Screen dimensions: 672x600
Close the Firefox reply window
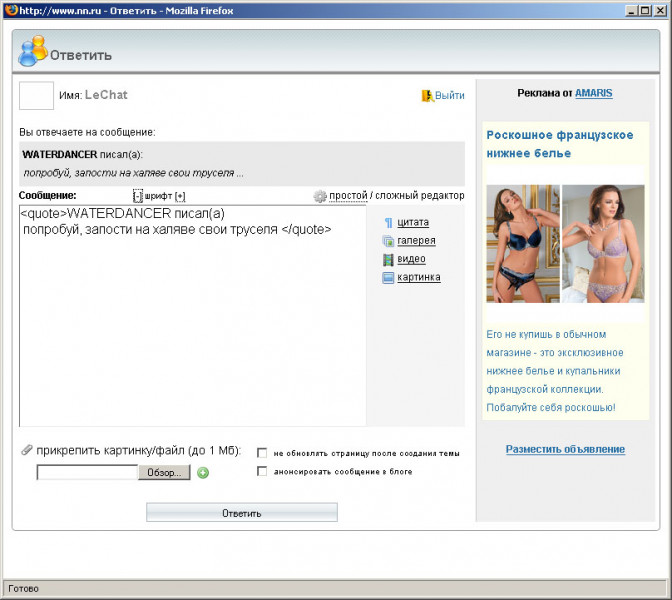pos(660,11)
